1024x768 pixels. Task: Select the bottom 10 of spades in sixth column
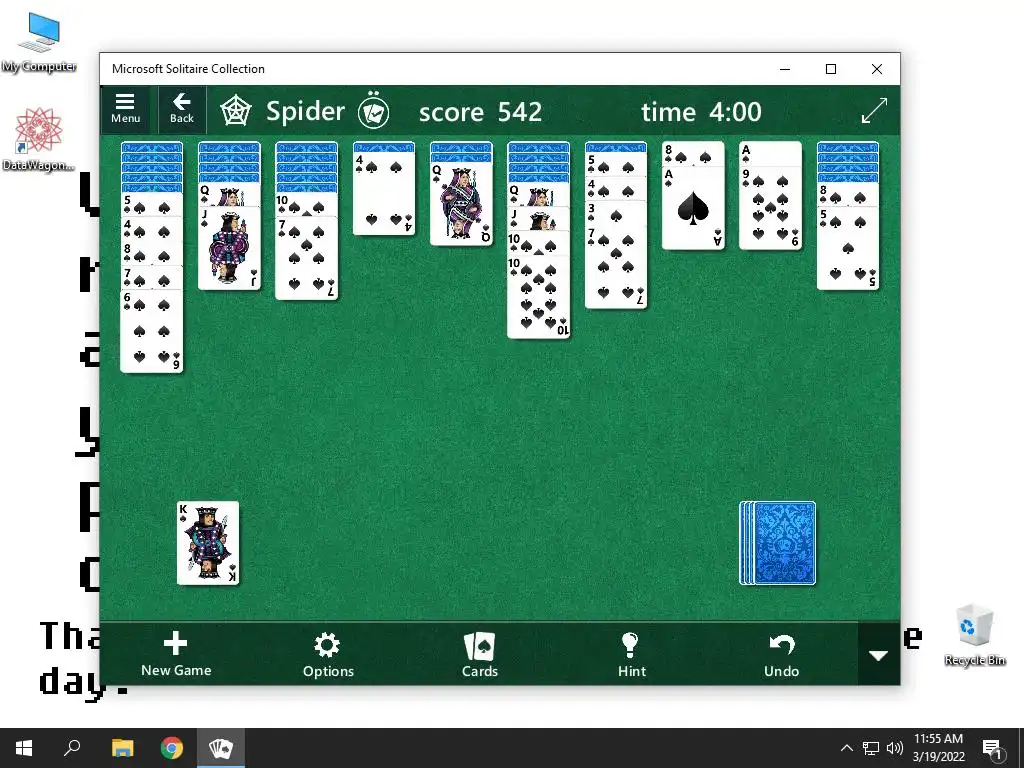[x=539, y=297]
